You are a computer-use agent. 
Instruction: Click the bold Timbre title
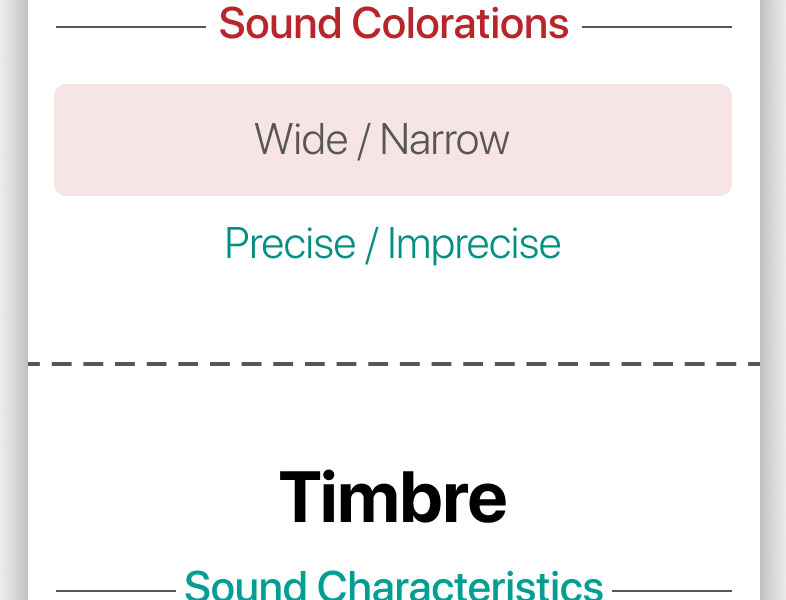pyautogui.click(x=393, y=497)
